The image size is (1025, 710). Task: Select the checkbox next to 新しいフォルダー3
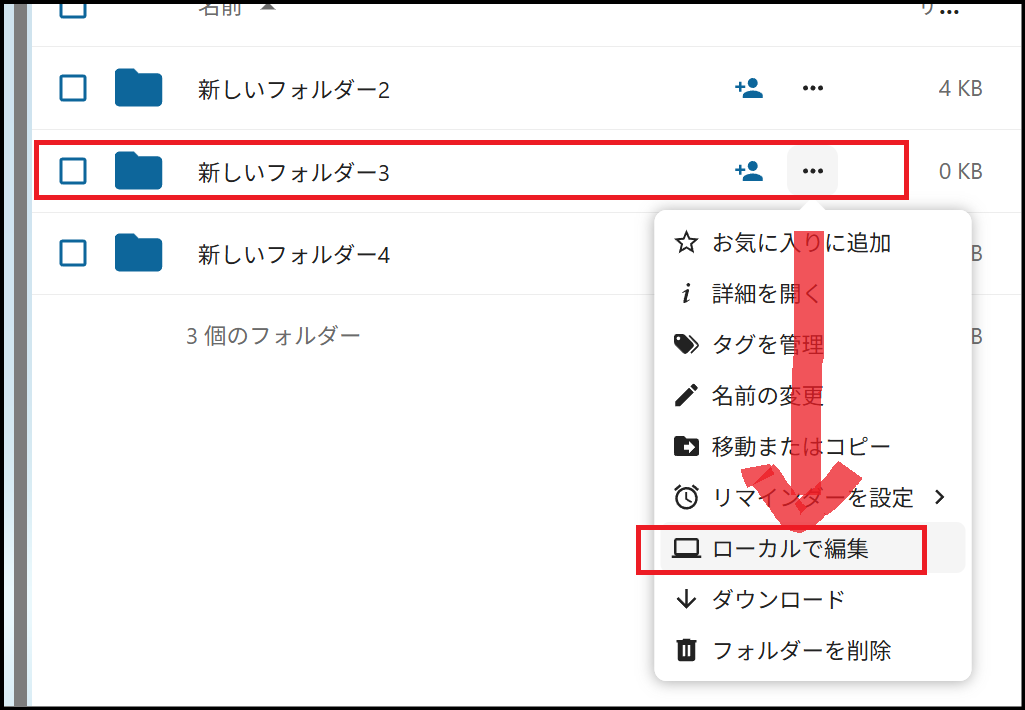point(73,171)
